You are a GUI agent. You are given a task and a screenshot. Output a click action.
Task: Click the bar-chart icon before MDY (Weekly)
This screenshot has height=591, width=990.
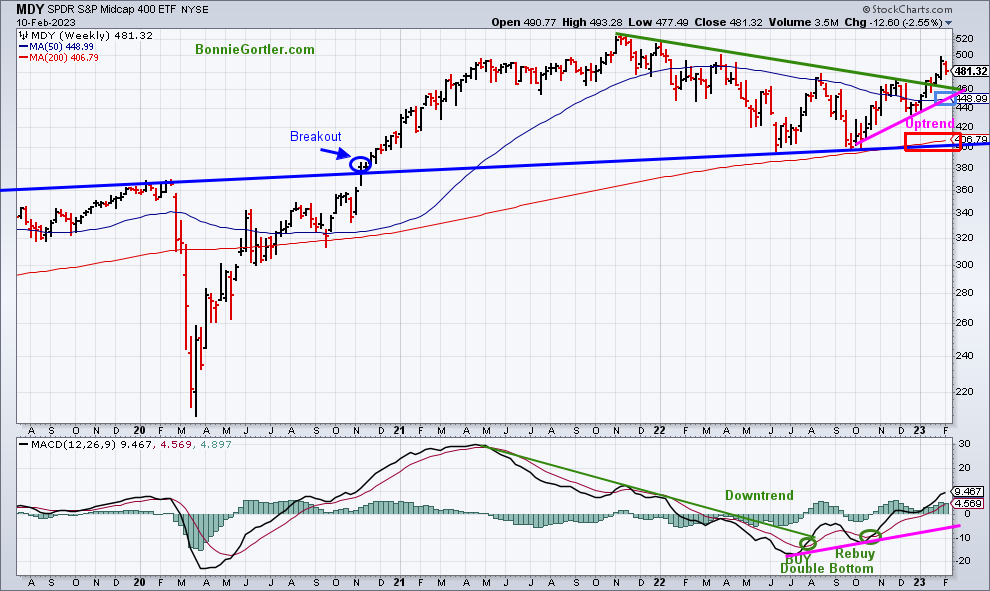pyautogui.click(x=23, y=35)
